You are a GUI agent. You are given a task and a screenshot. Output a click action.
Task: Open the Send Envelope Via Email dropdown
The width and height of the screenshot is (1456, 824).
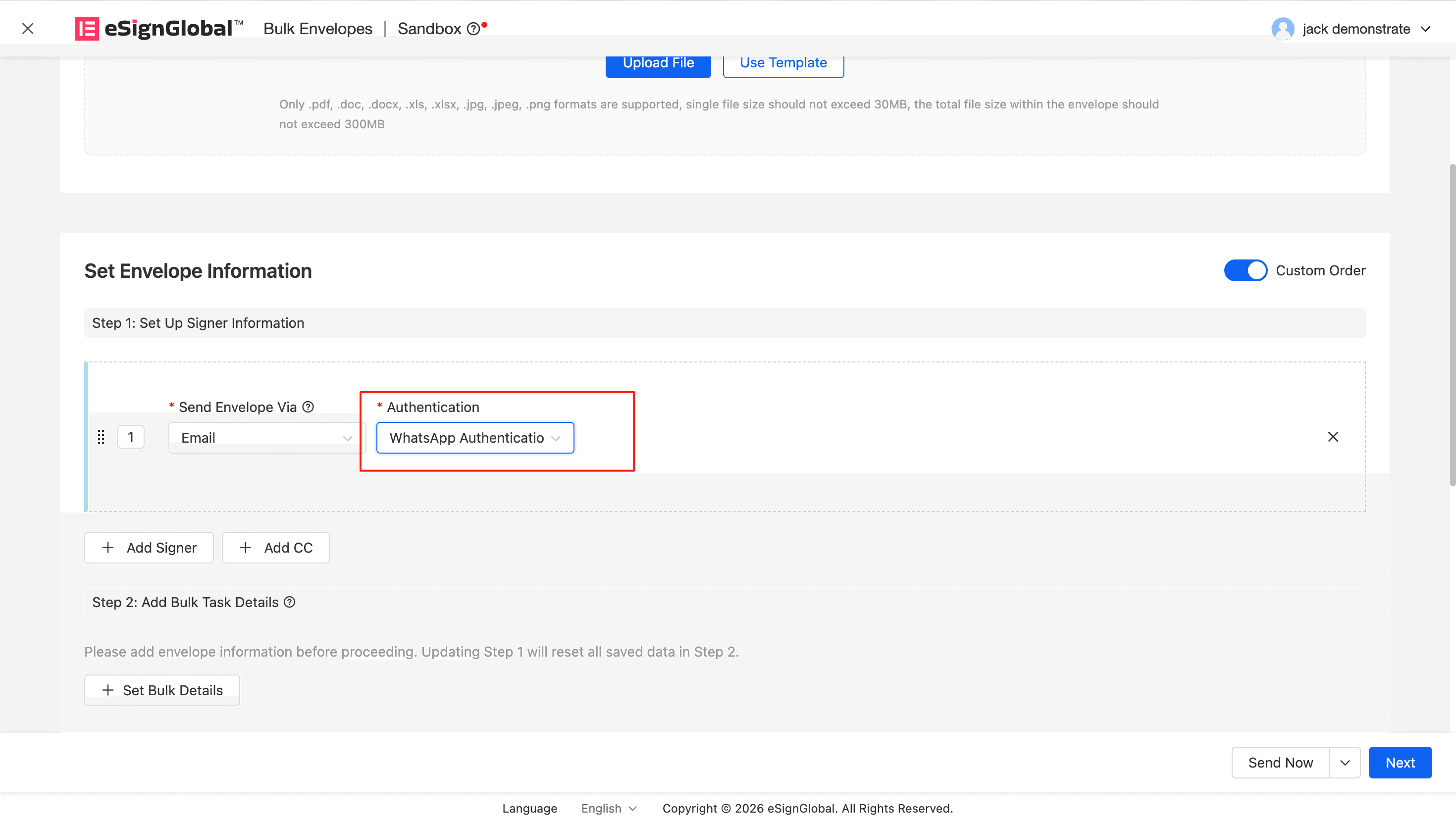tap(266, 437)
